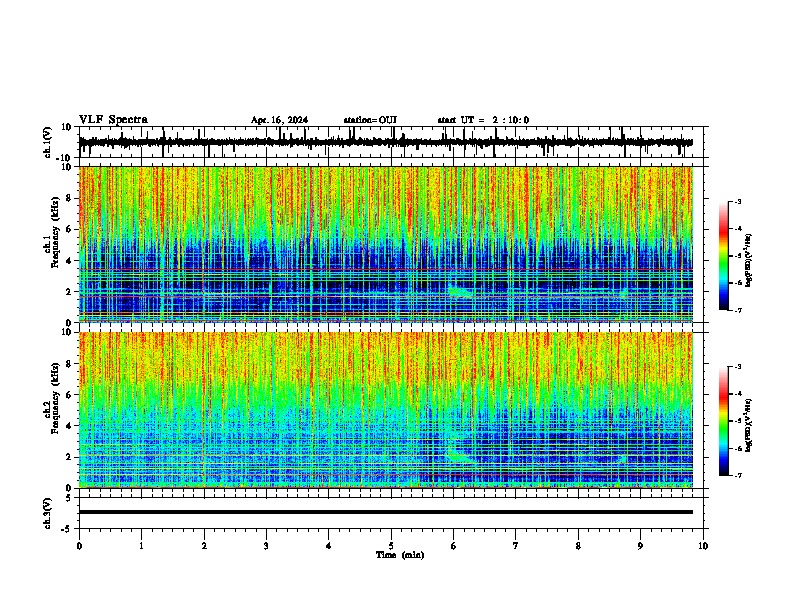This screenshot has height=612, width=792.
Task: Click the "ch.1(V)" waveform axis label
Action: click(x=48, y=142)
